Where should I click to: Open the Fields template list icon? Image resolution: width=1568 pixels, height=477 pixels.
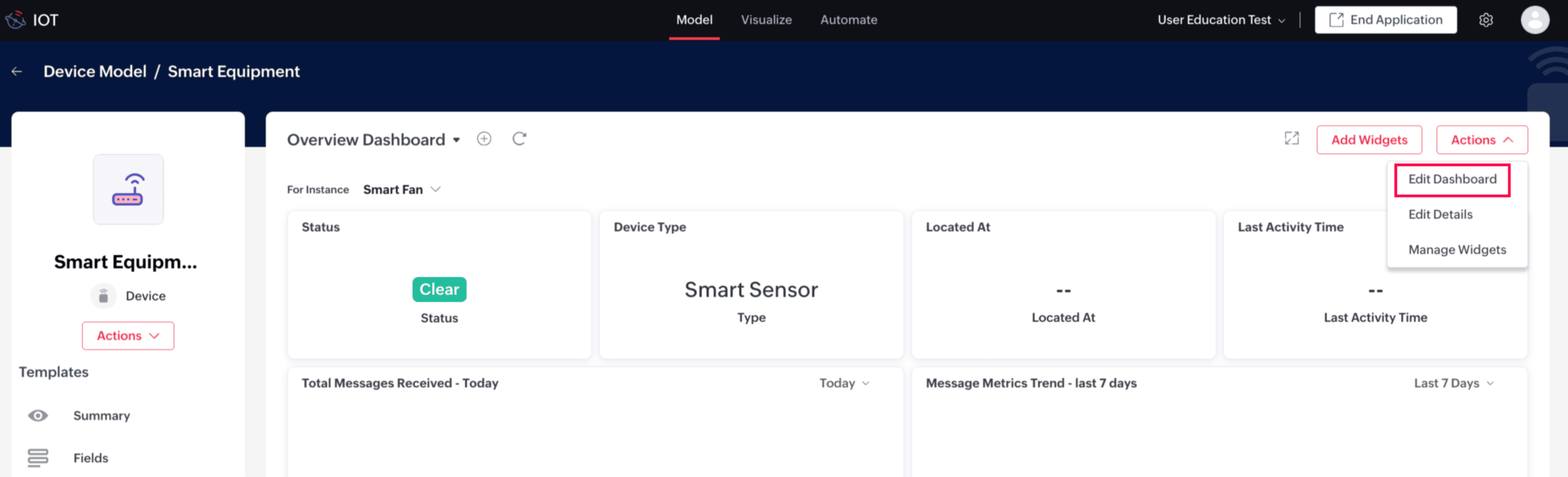click(38, 458)
